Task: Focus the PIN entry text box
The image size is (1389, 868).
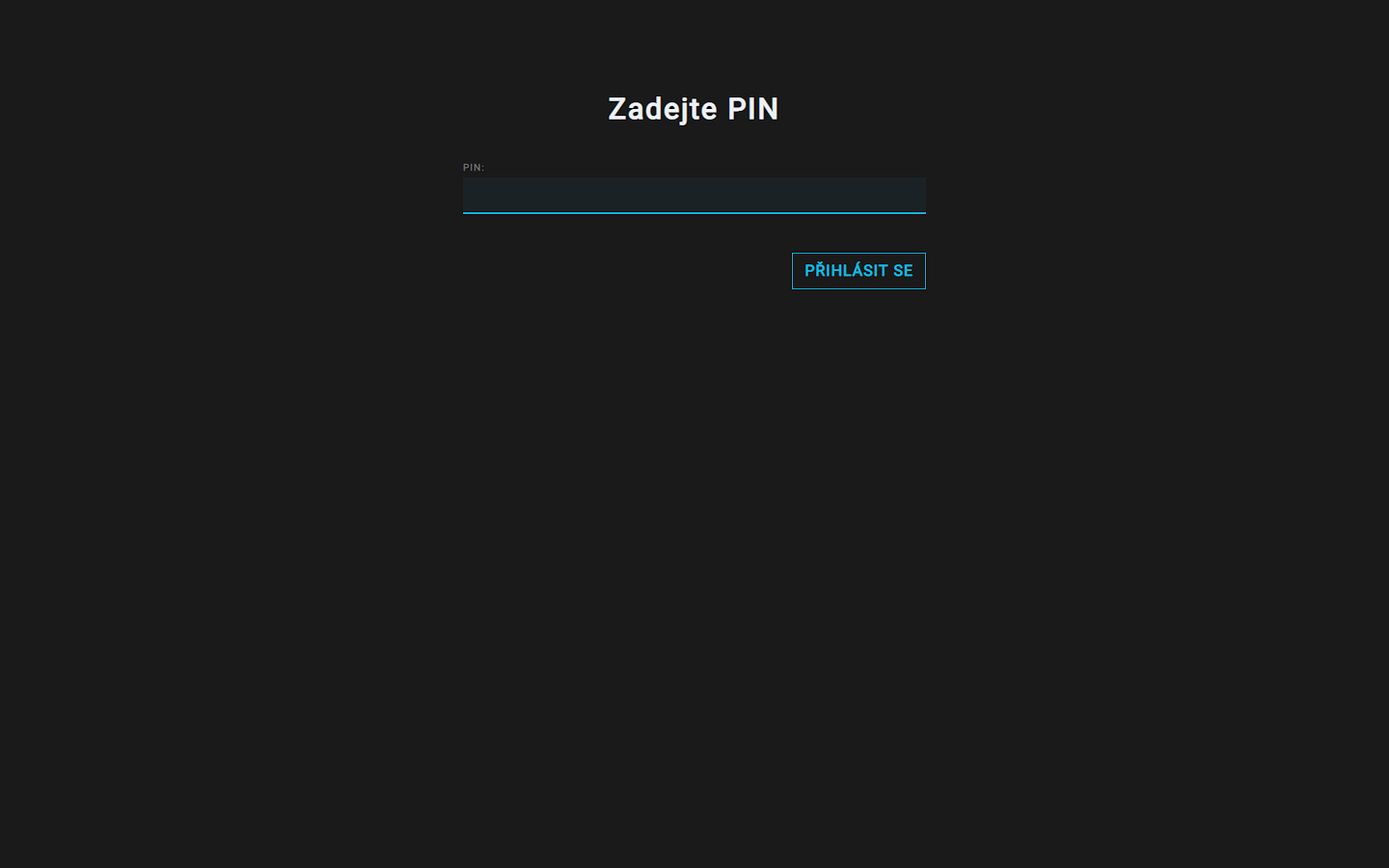Action: pyautogui.click(x=694, y=195)
